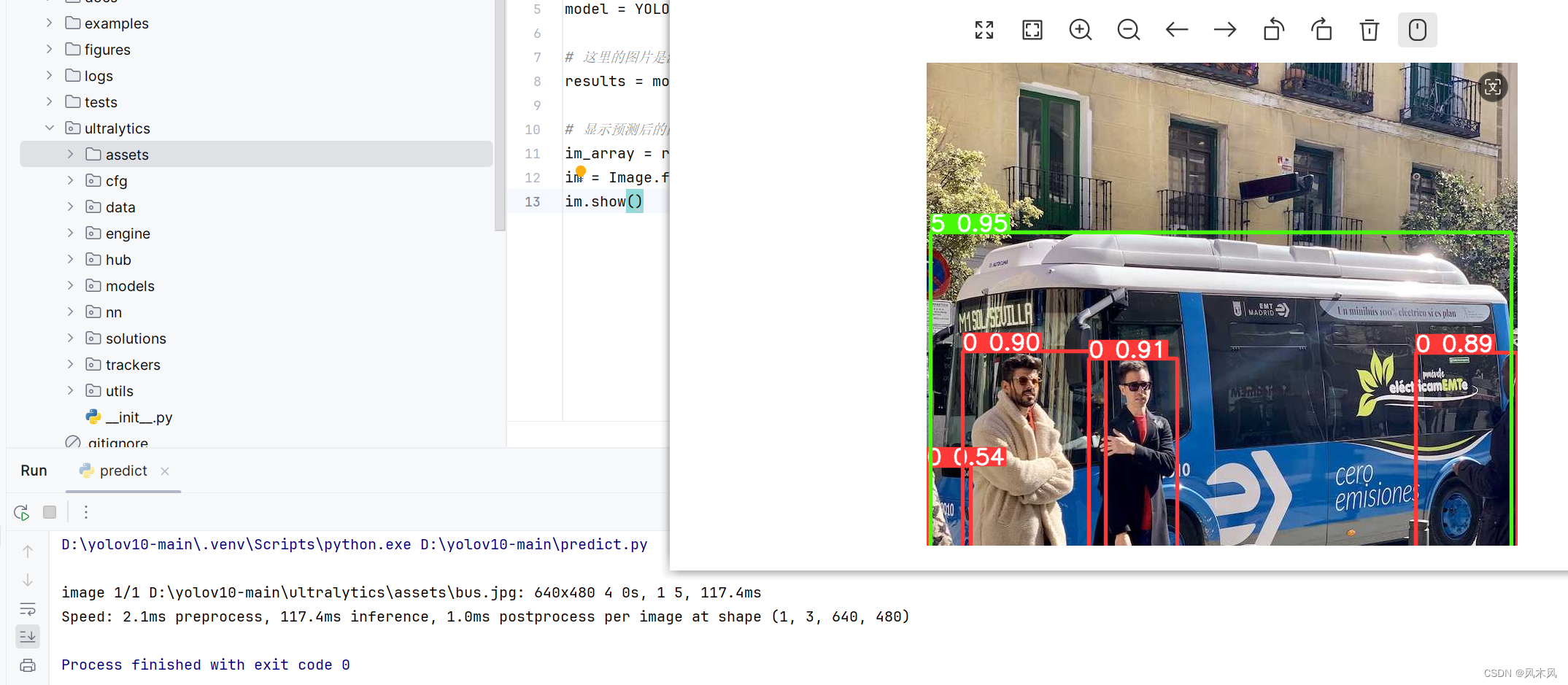Screen dimensions: 1568x685
Task: Fit the image to the window
Action: coord(1032,30)
